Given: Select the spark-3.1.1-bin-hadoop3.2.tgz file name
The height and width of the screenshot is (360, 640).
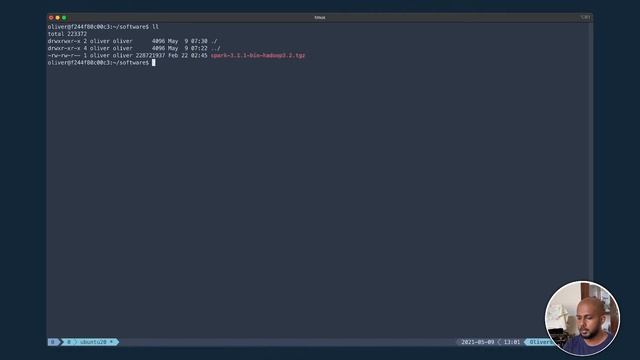Looking at the screenshot, I should tap(258, 55).
